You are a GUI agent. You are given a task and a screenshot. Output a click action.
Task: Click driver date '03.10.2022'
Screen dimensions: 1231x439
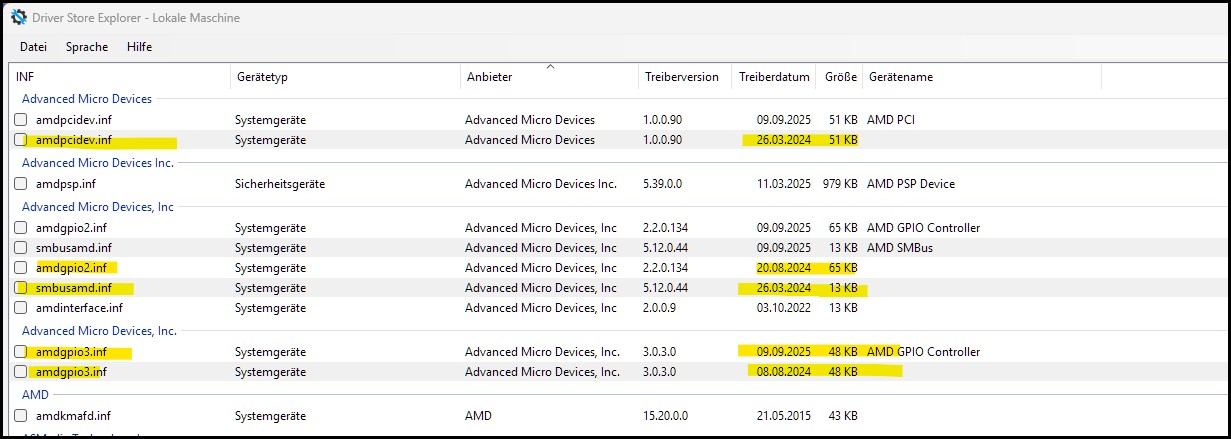tap(786, 308)
